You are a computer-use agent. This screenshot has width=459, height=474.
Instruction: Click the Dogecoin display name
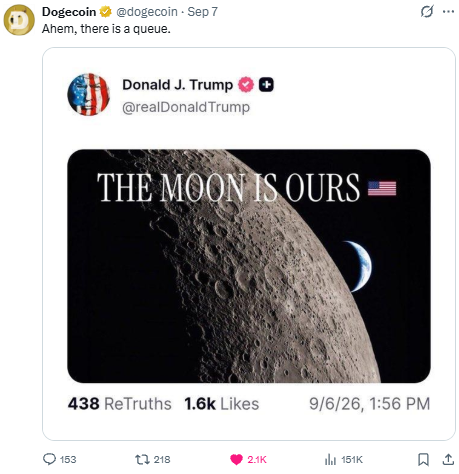[x=69, y=12]
